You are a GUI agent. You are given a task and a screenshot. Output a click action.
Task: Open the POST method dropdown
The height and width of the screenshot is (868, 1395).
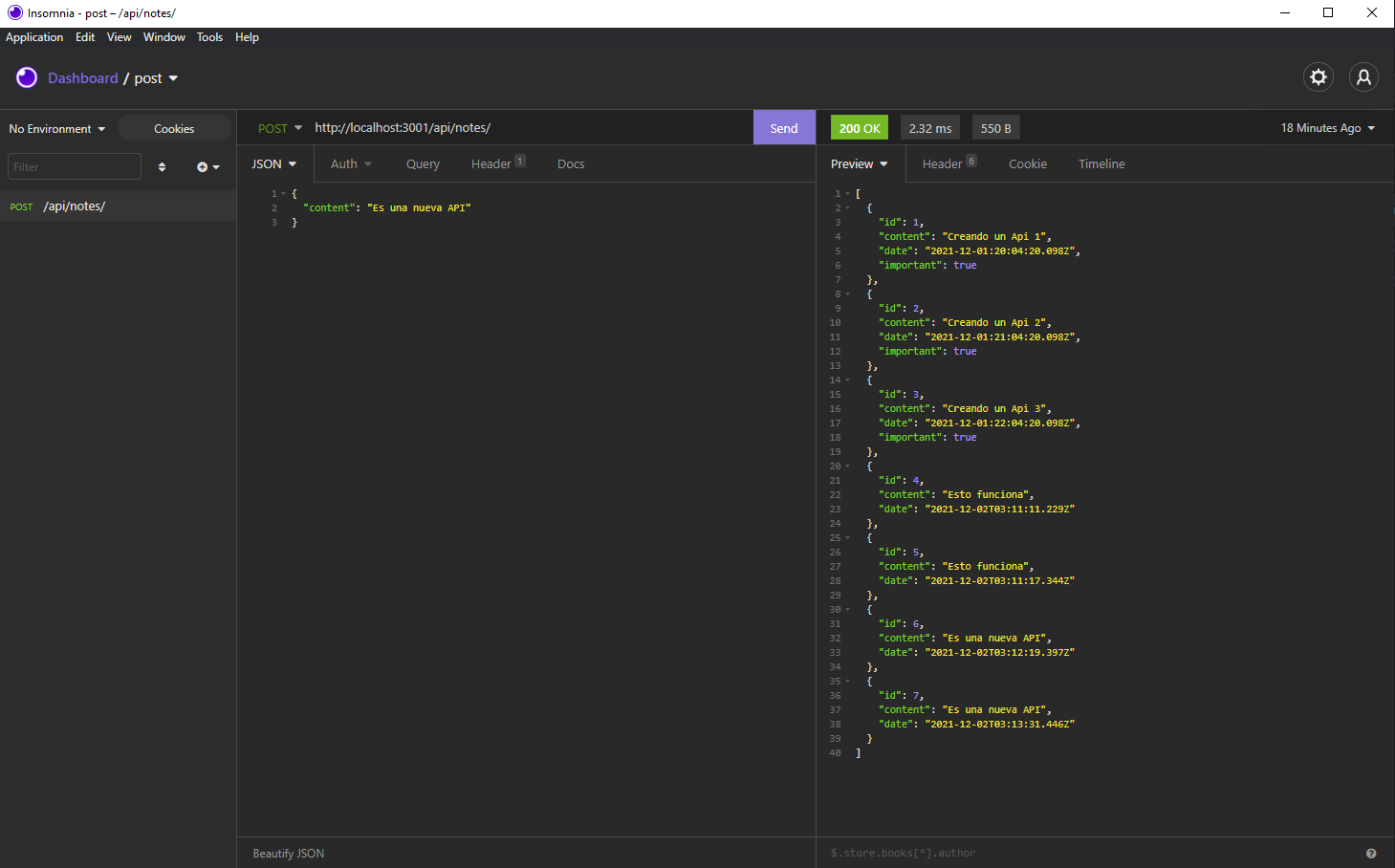(279, 128)
